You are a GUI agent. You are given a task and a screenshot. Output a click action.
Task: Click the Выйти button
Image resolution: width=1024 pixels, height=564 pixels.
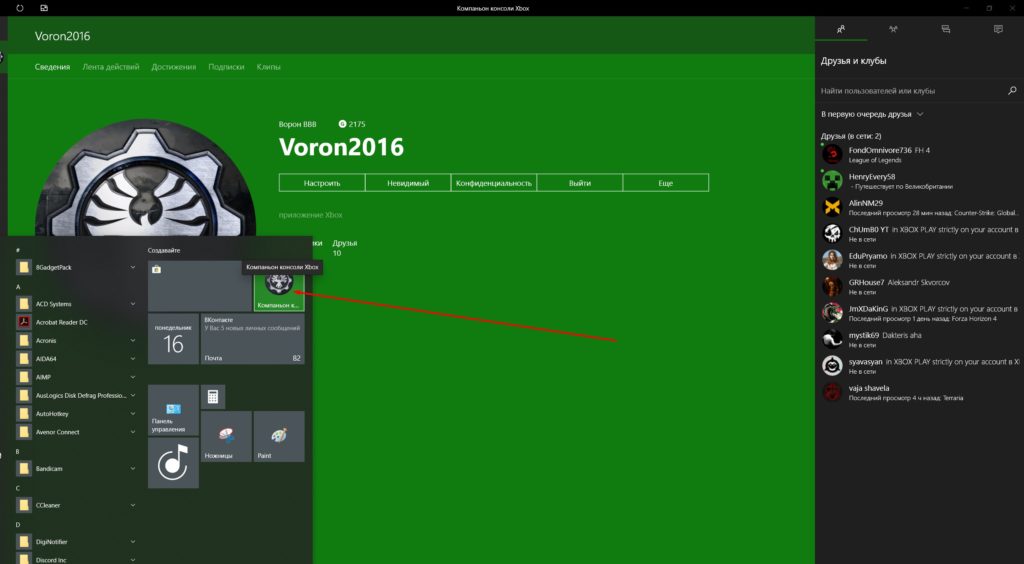[x=579, y=183]
